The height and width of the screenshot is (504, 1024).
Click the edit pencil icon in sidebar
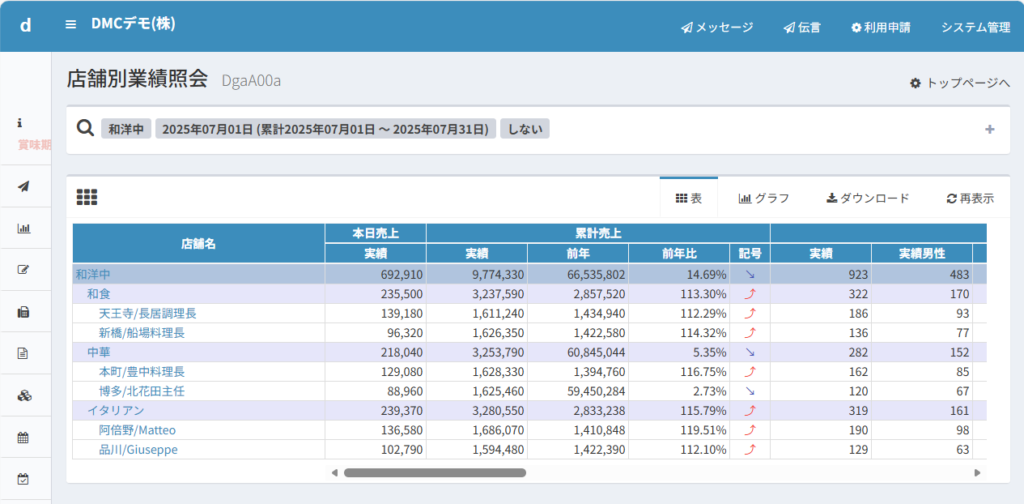pyautogui.click(x=24, y=269)
